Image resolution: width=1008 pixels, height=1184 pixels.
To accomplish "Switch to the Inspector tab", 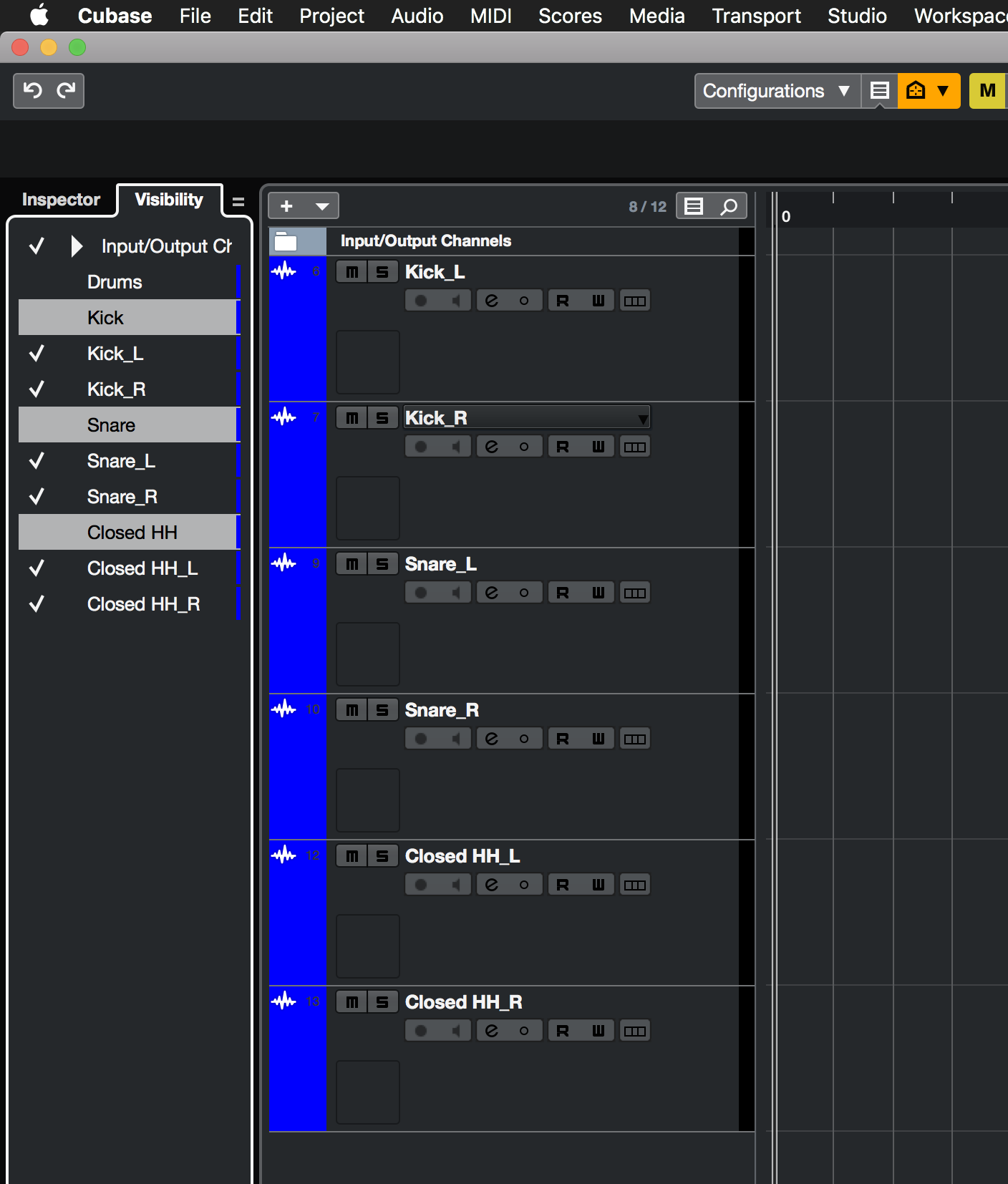I will point(61,200).
